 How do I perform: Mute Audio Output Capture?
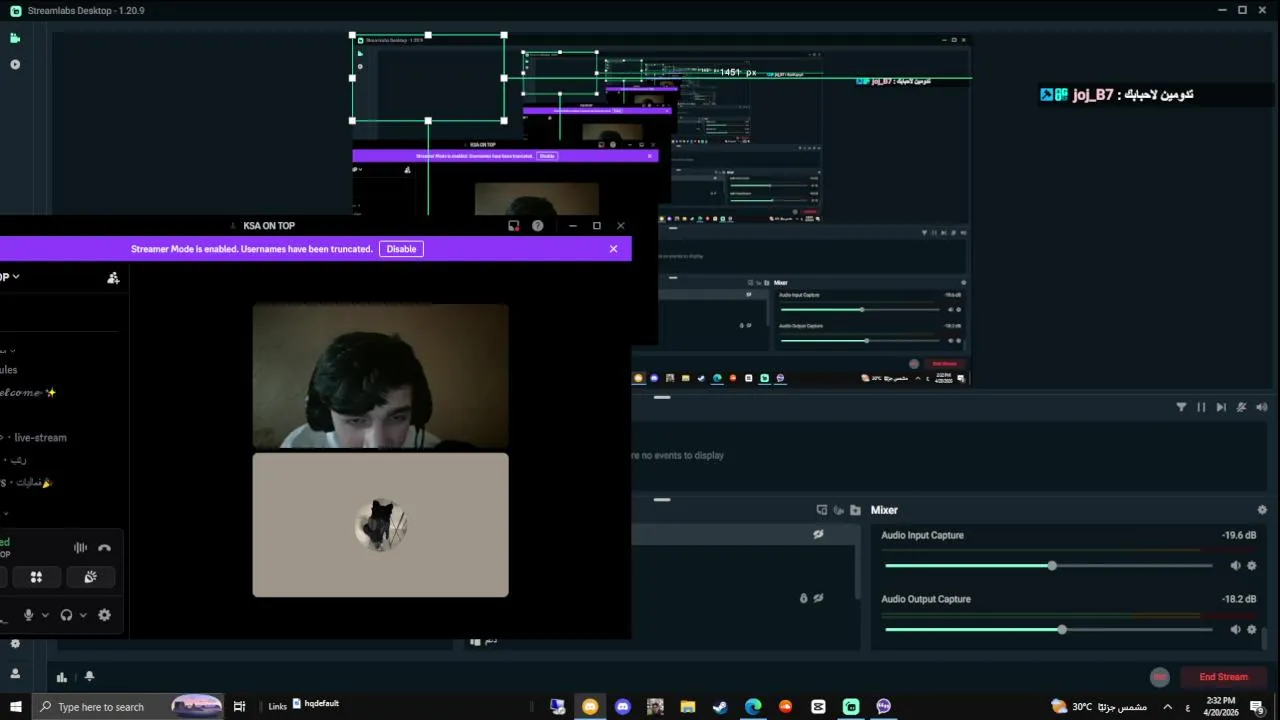click(1235, 630)
